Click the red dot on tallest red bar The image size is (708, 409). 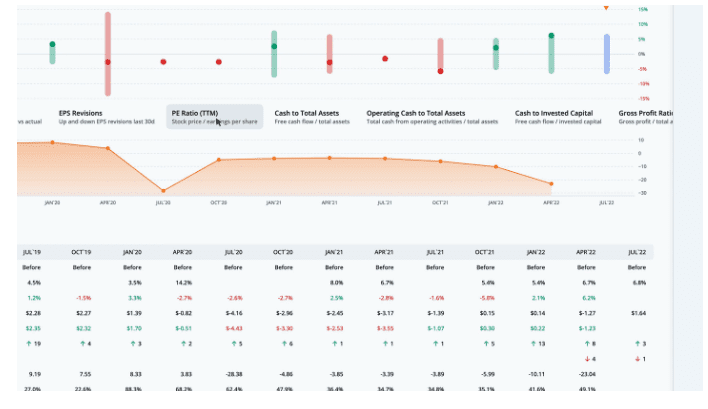[108, 62]
